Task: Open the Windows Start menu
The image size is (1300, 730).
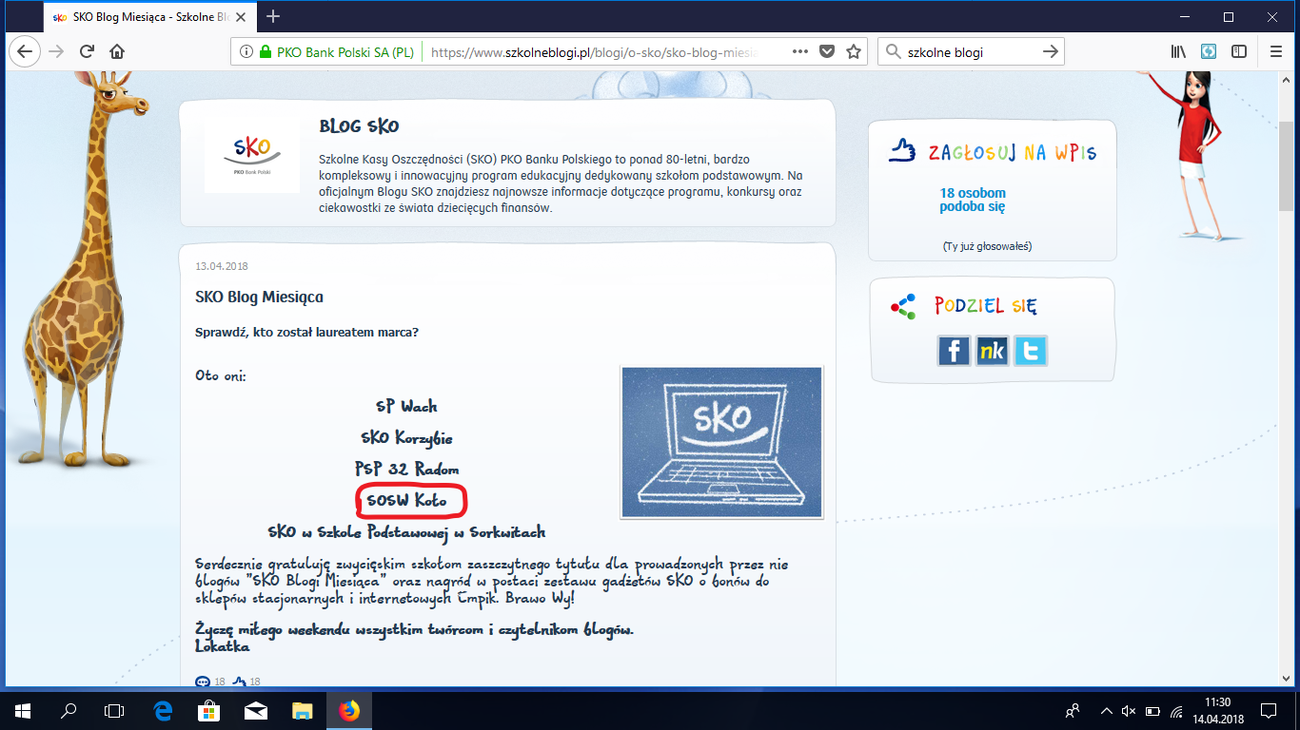Action: click(x=22, y=711)
